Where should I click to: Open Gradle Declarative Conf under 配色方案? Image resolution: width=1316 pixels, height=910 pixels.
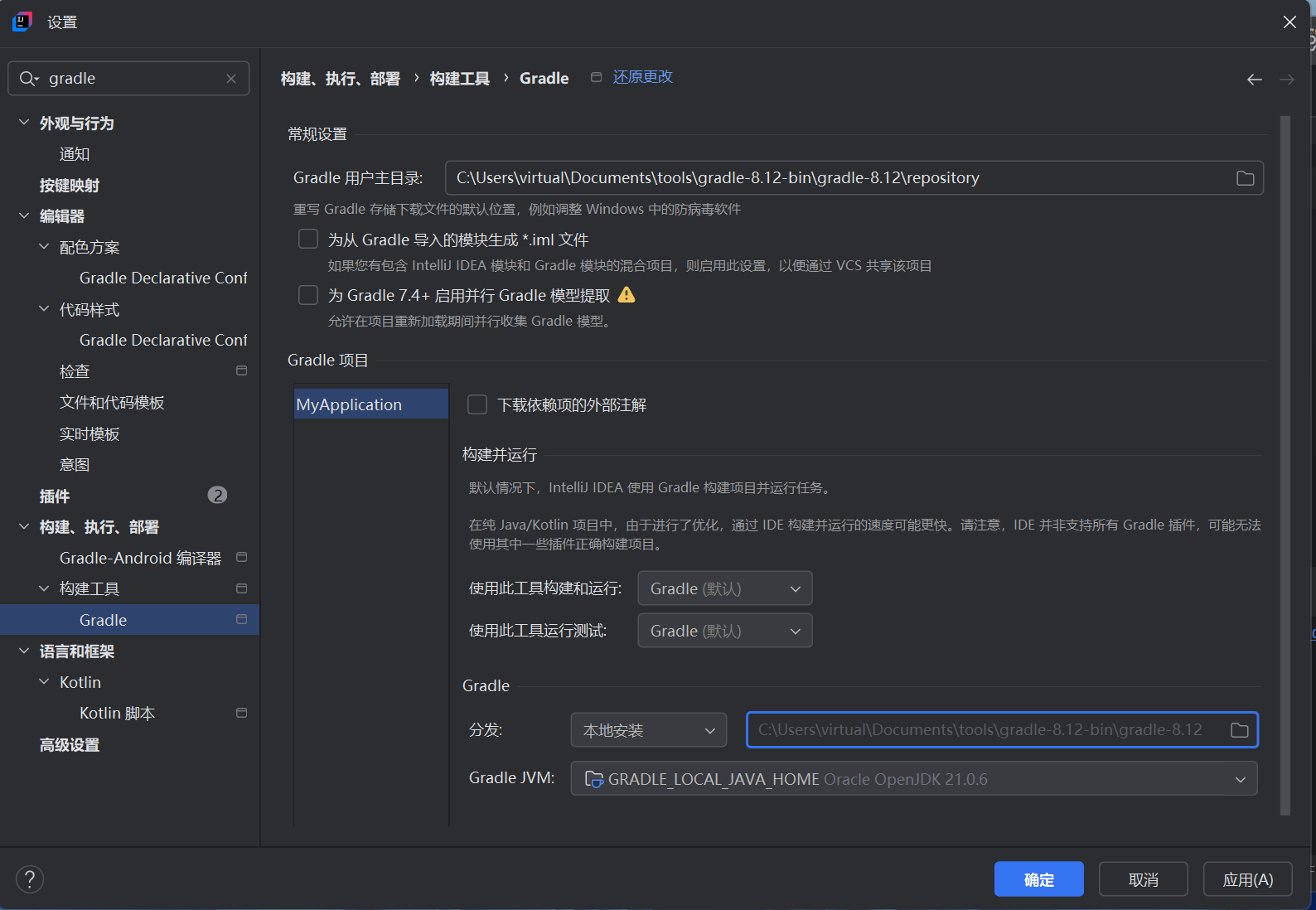point(163,278)
